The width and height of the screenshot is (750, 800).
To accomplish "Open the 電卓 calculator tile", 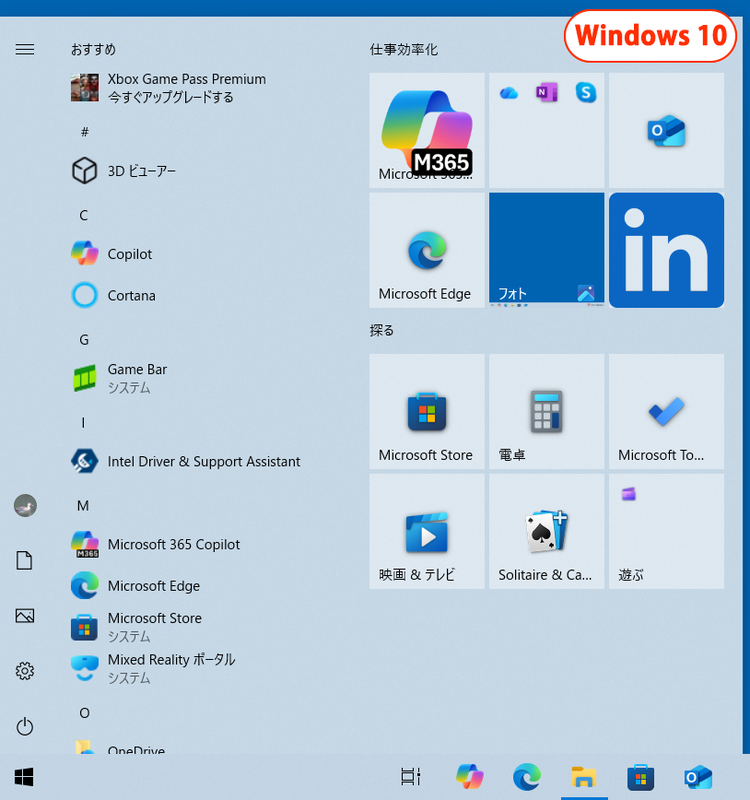I will click(x=546, y=411).
